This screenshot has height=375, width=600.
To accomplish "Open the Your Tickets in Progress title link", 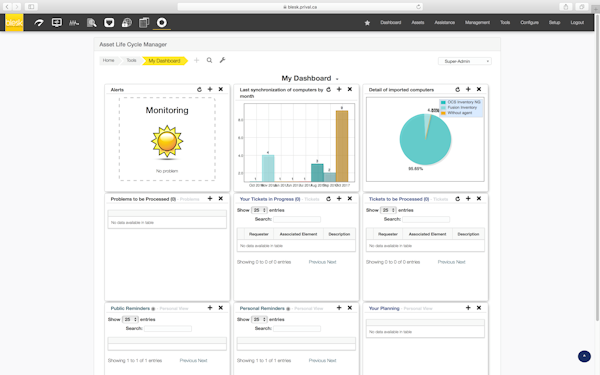I will 270,199.
